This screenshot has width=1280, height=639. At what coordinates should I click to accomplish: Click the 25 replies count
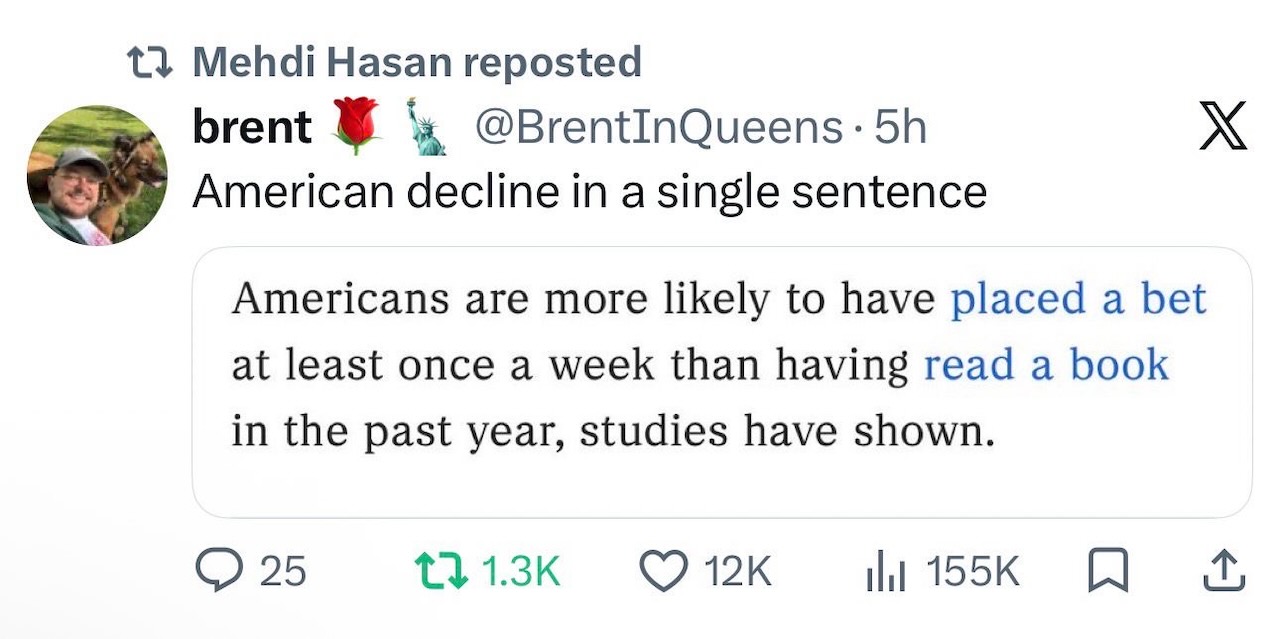[282, 572]
